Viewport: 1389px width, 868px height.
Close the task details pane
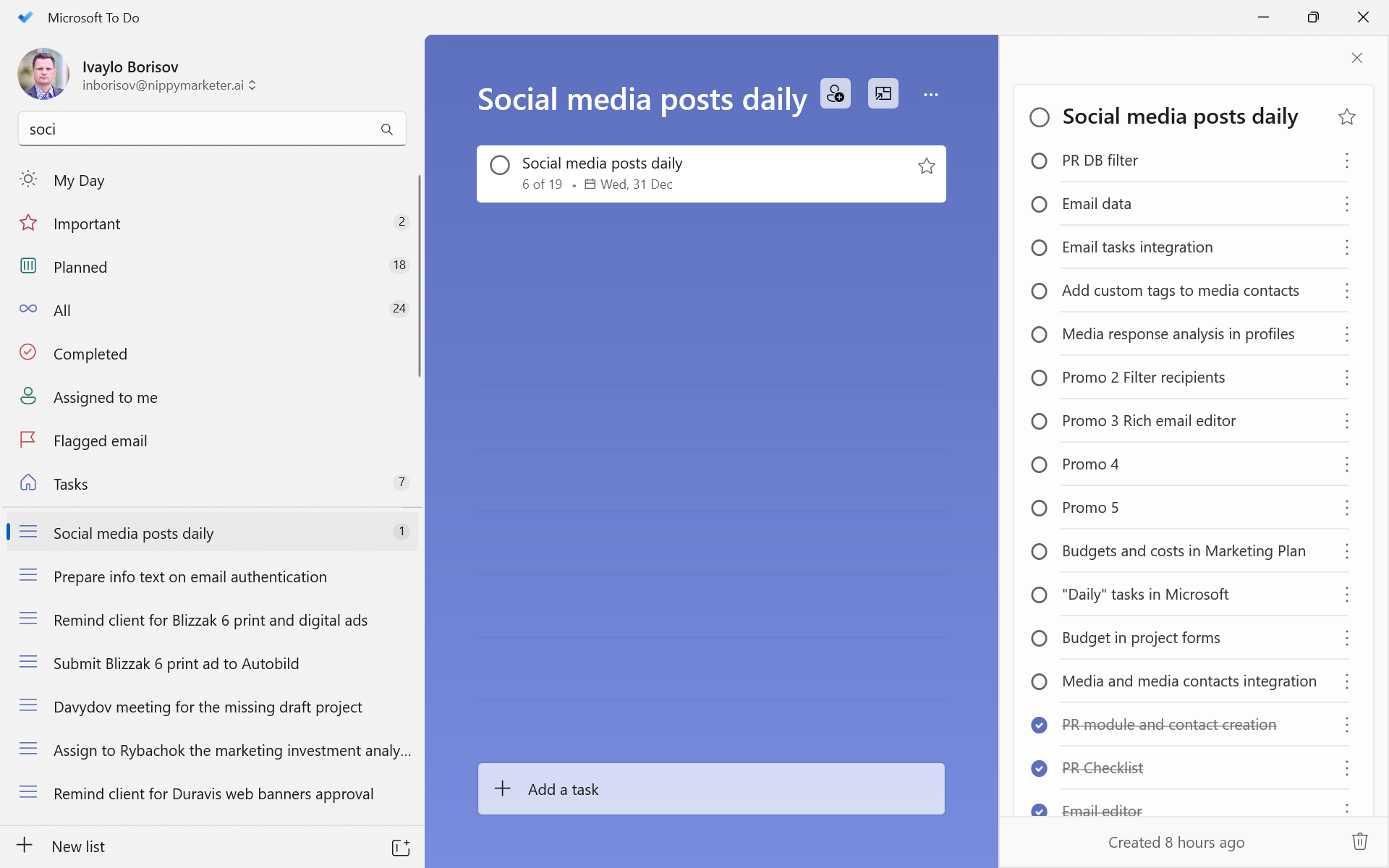tap(1356, 58)
